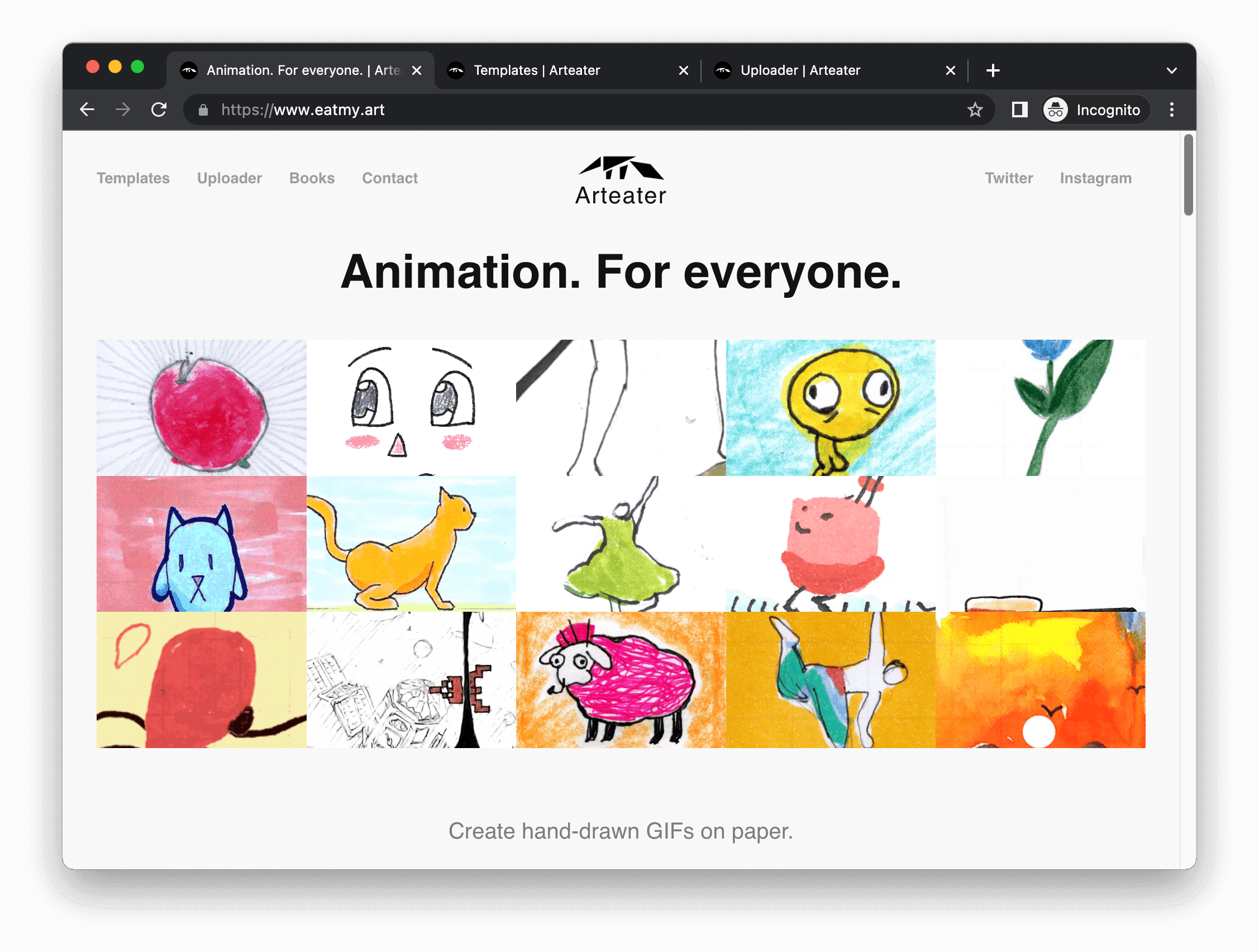The height and width of the screenshot is (952, 1259).
Task: Open the pink sheep drawing thumbnail
Action: 621,680
